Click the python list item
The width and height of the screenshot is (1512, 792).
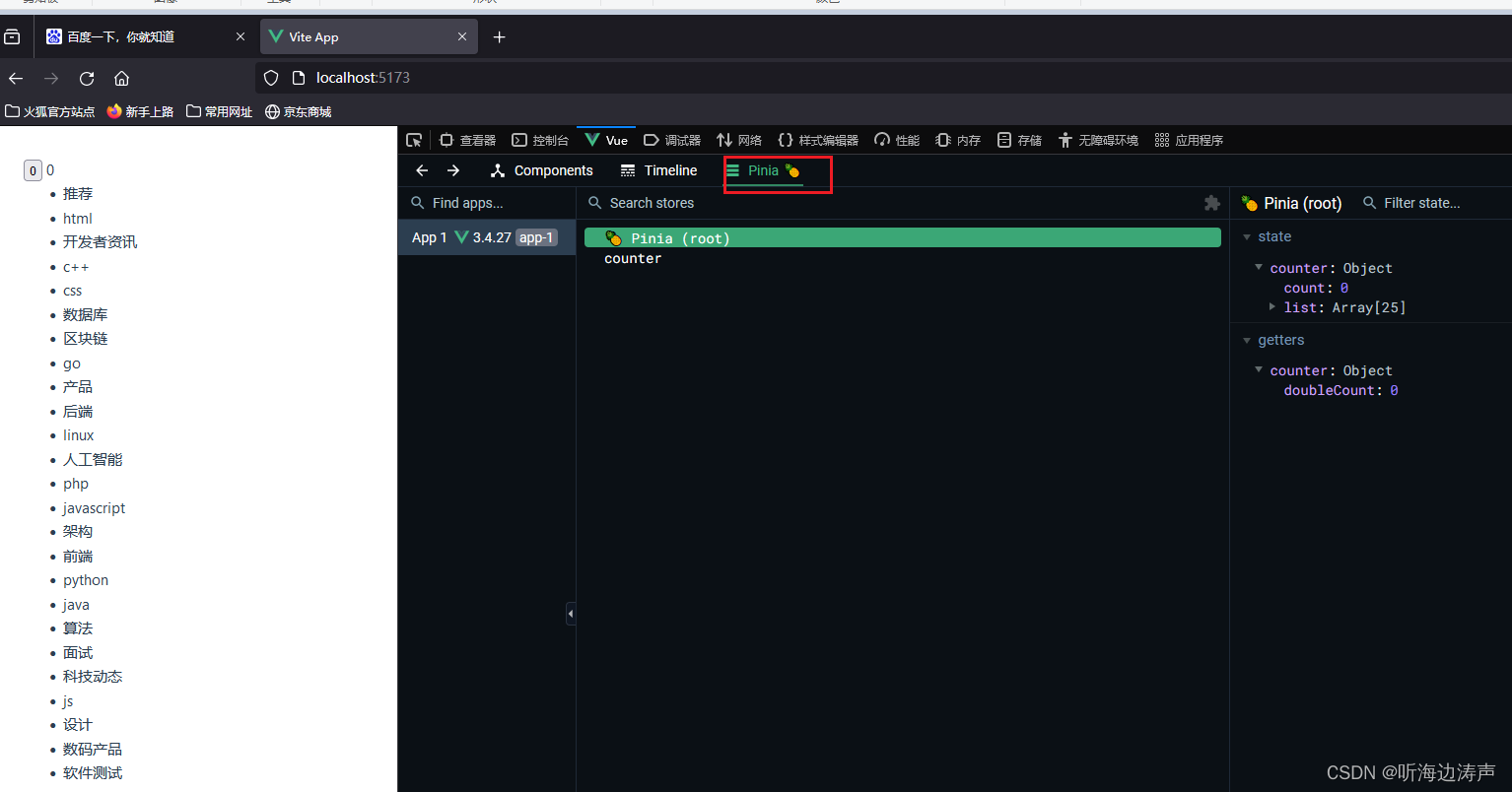86,580
